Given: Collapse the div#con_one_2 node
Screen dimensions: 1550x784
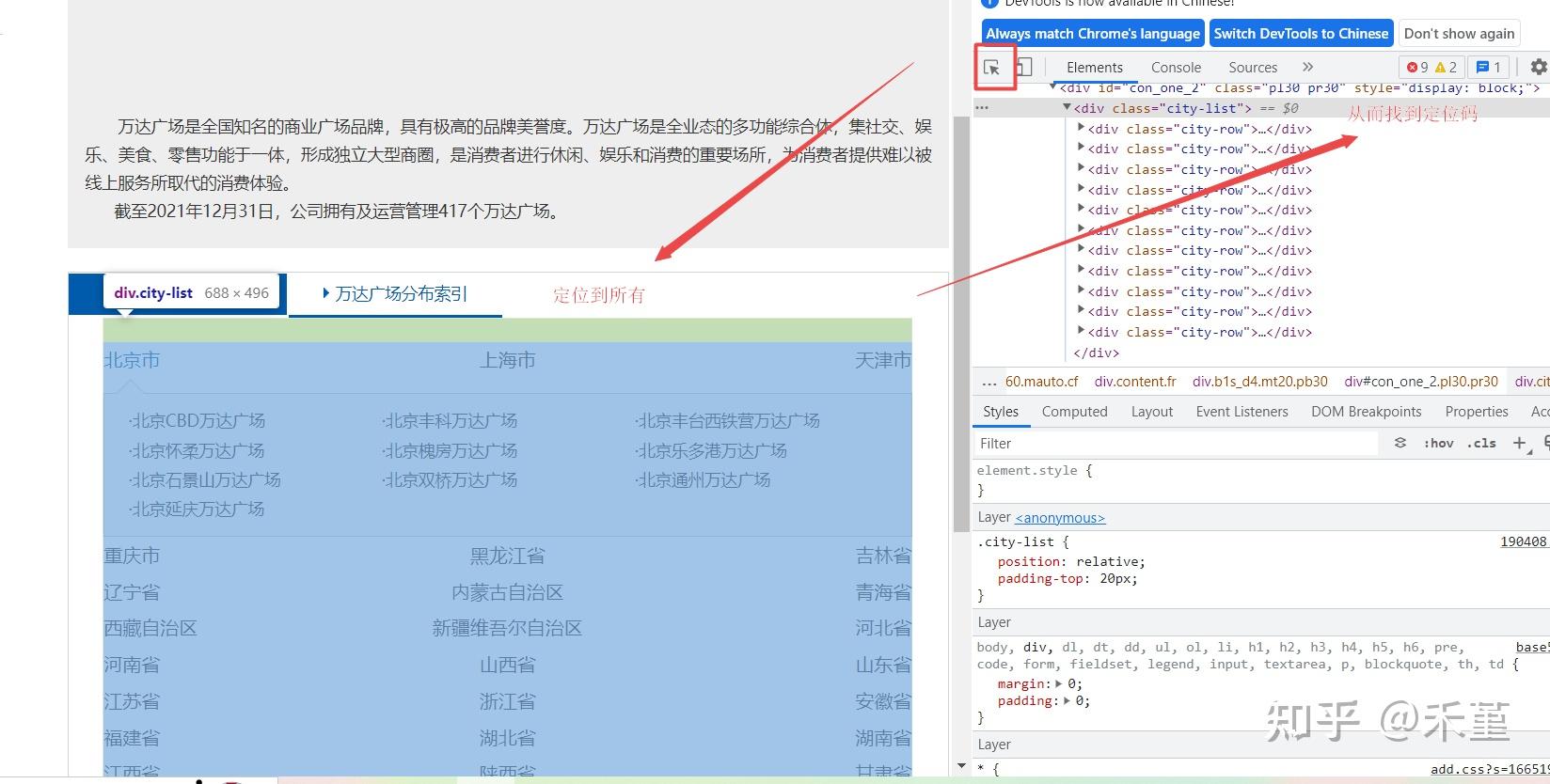Looking at the screenshot, I should [x=1054, y=87].
